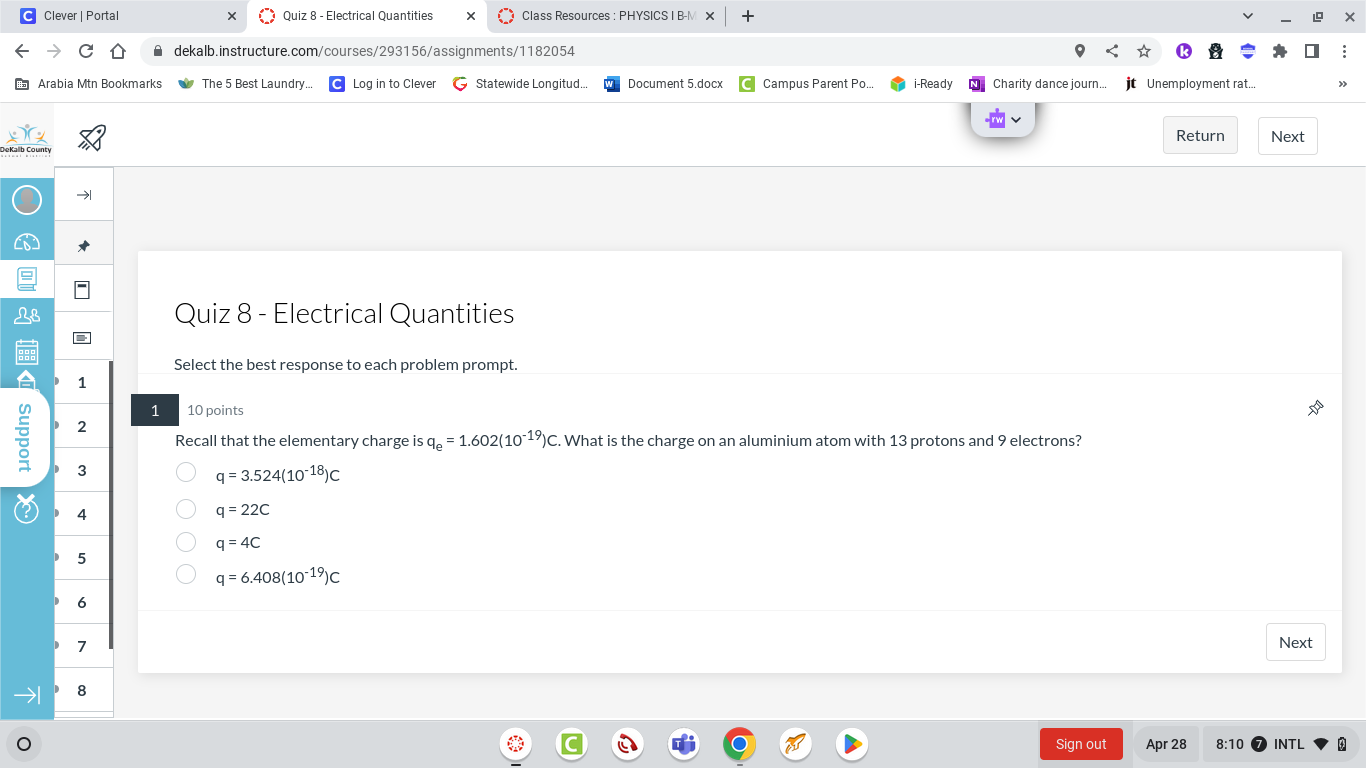1366x768 pixels.
Task: Select answer q = 3.524(10^-18)C
Action: click(186, 472)
